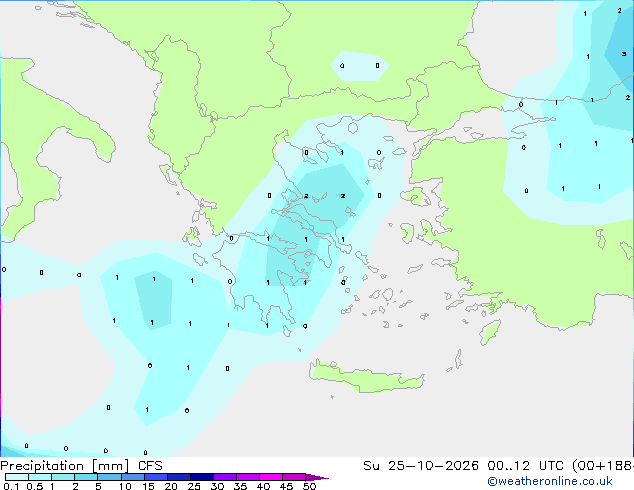Click the '35' legend scale label
The height and width of the screenshot is (490, 634).
pos(240,486)
